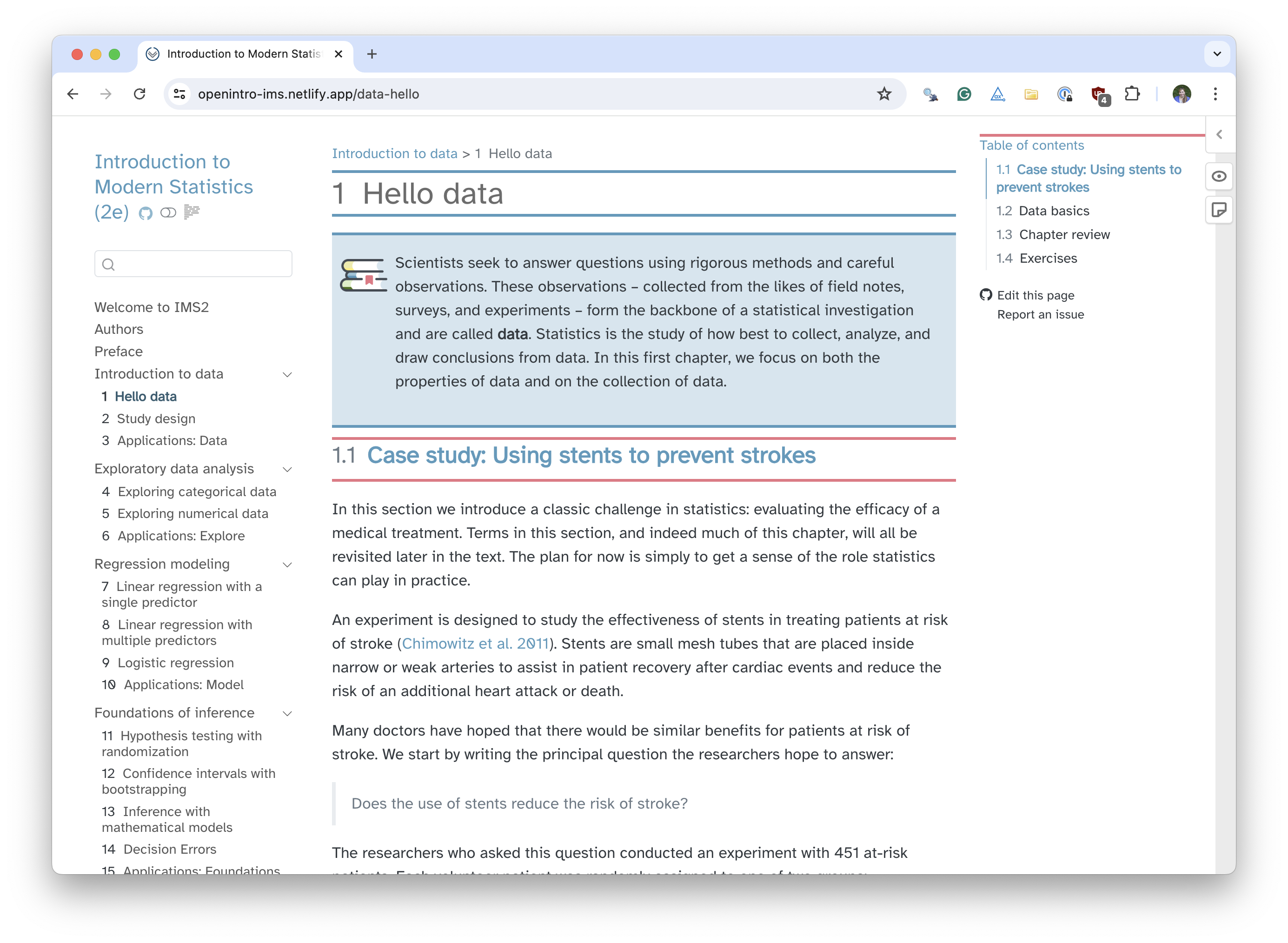Screen dimensions: 1288x943
Task: Open the annotation sticky-note icon on the right edge
Action: coord(1219,210)
